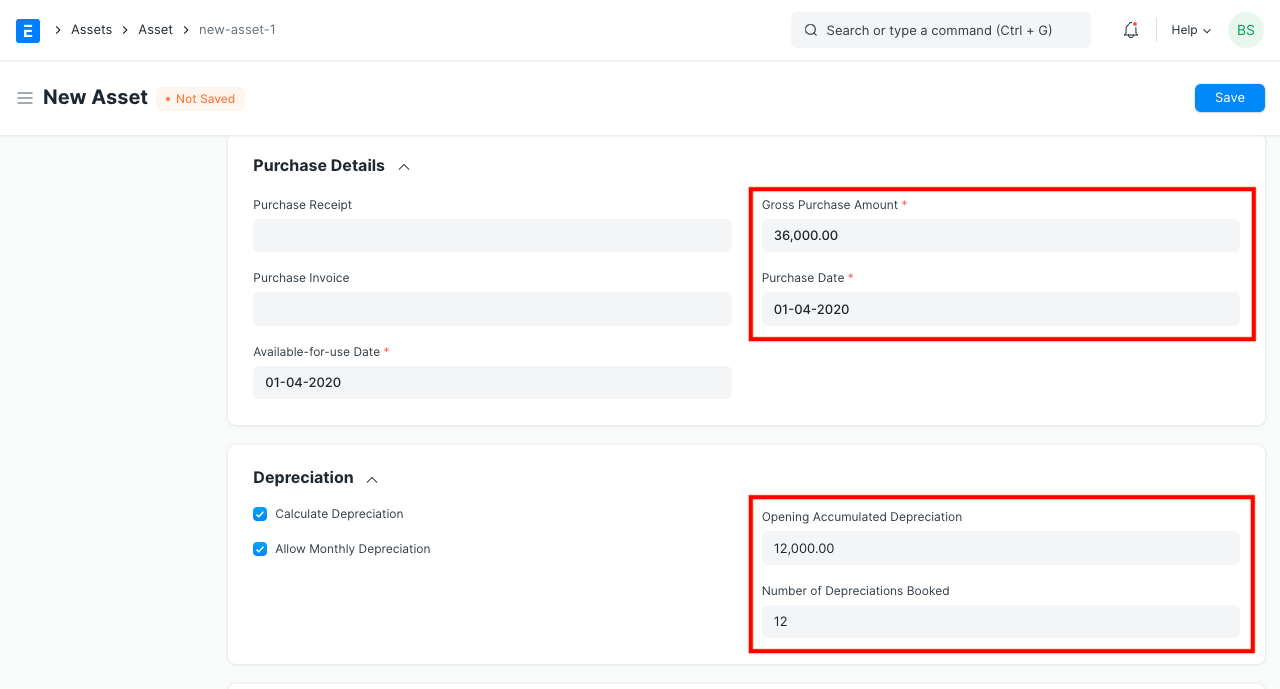1280x689 pixels.
Task: Click the BS user avatar
Action: 1245,30
